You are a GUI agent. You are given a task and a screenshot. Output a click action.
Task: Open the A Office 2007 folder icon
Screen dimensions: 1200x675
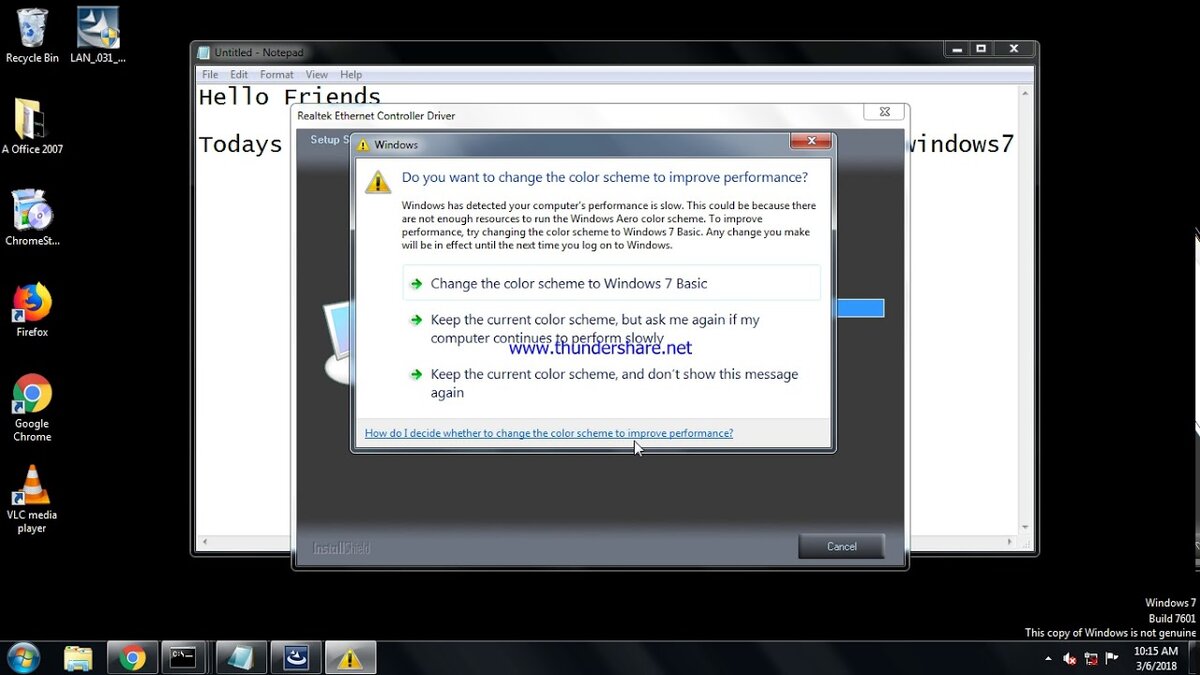pyautogui.click(x=32, y=126)
